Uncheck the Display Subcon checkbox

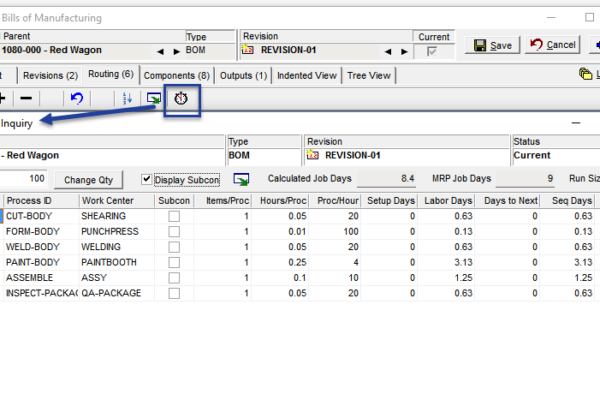click(x=146, y=179)
